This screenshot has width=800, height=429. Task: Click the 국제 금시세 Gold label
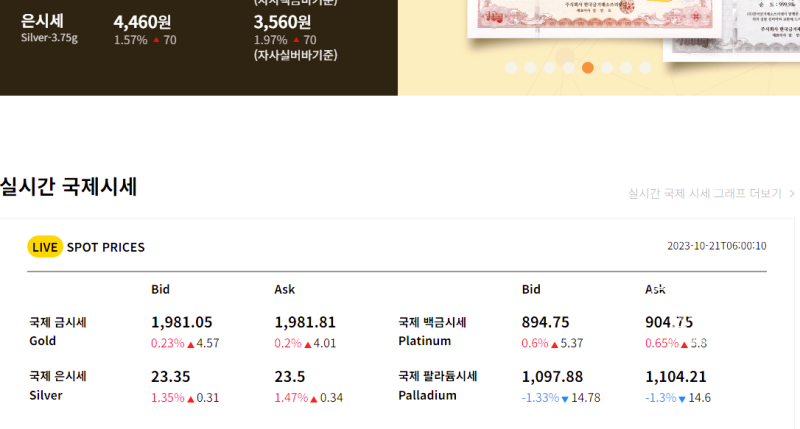pos(58,331)
